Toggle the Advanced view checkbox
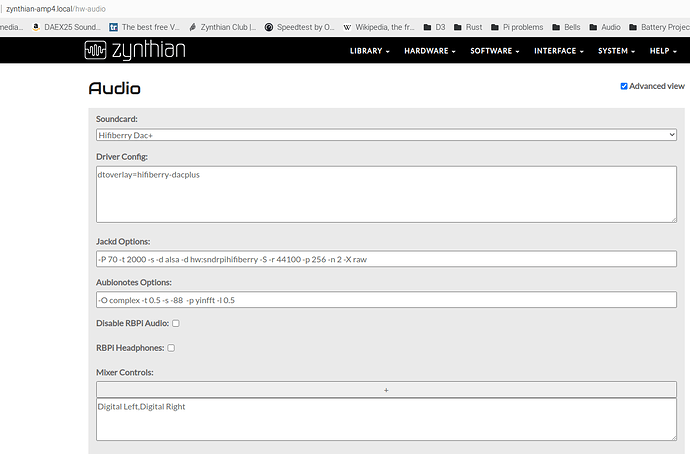 (624, 86)
